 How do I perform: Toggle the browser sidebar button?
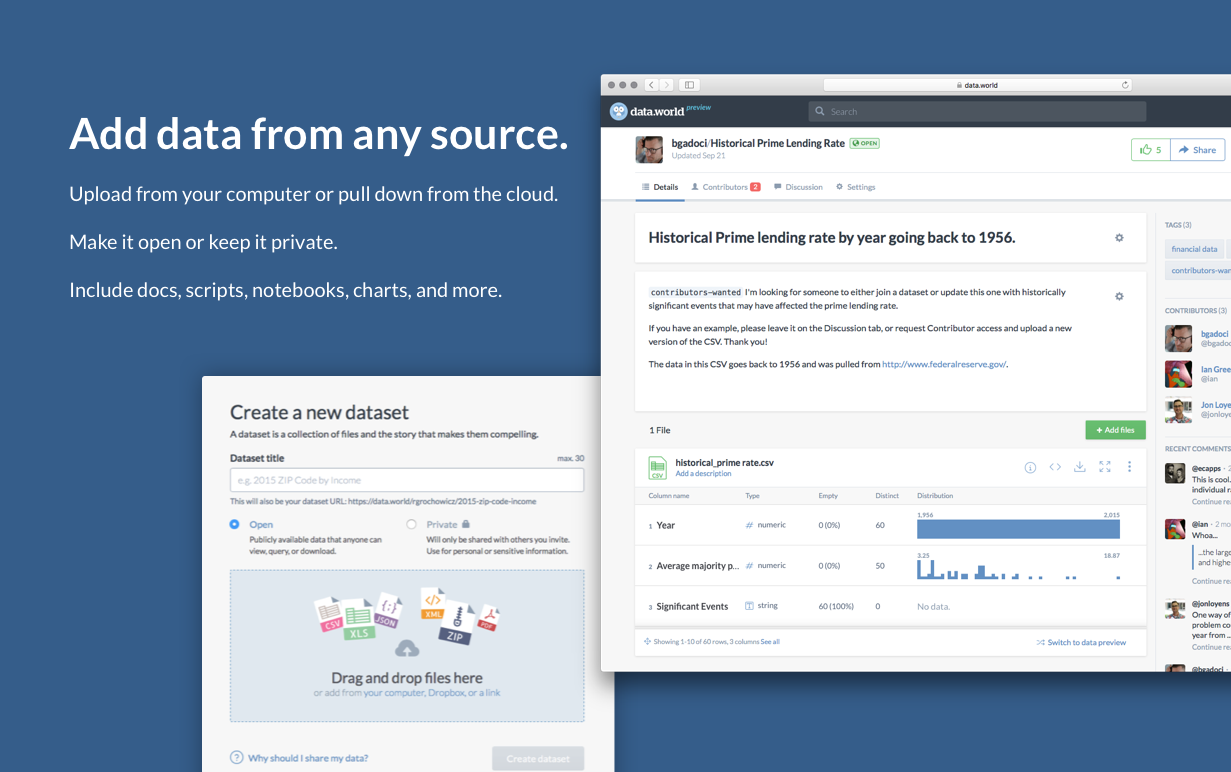tap(690, 85)
